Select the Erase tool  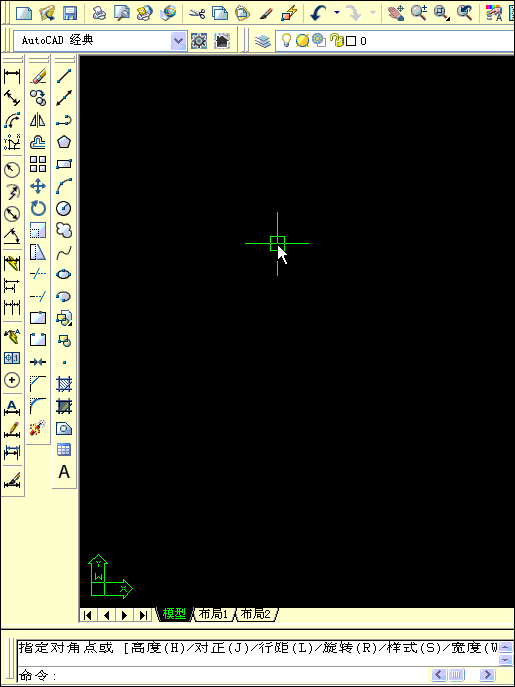[x=38, y=76]
